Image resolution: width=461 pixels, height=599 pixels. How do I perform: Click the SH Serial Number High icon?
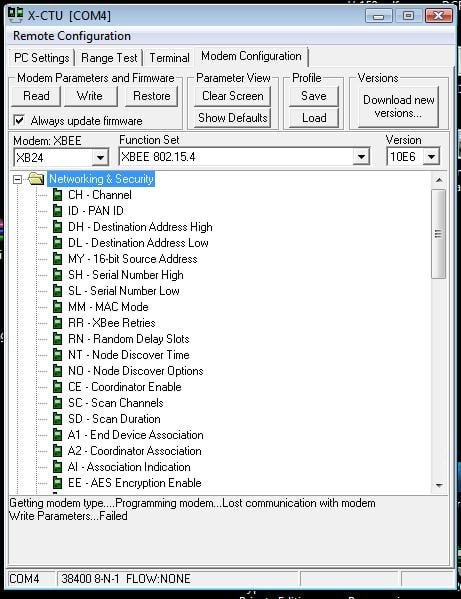click(57, 275)
